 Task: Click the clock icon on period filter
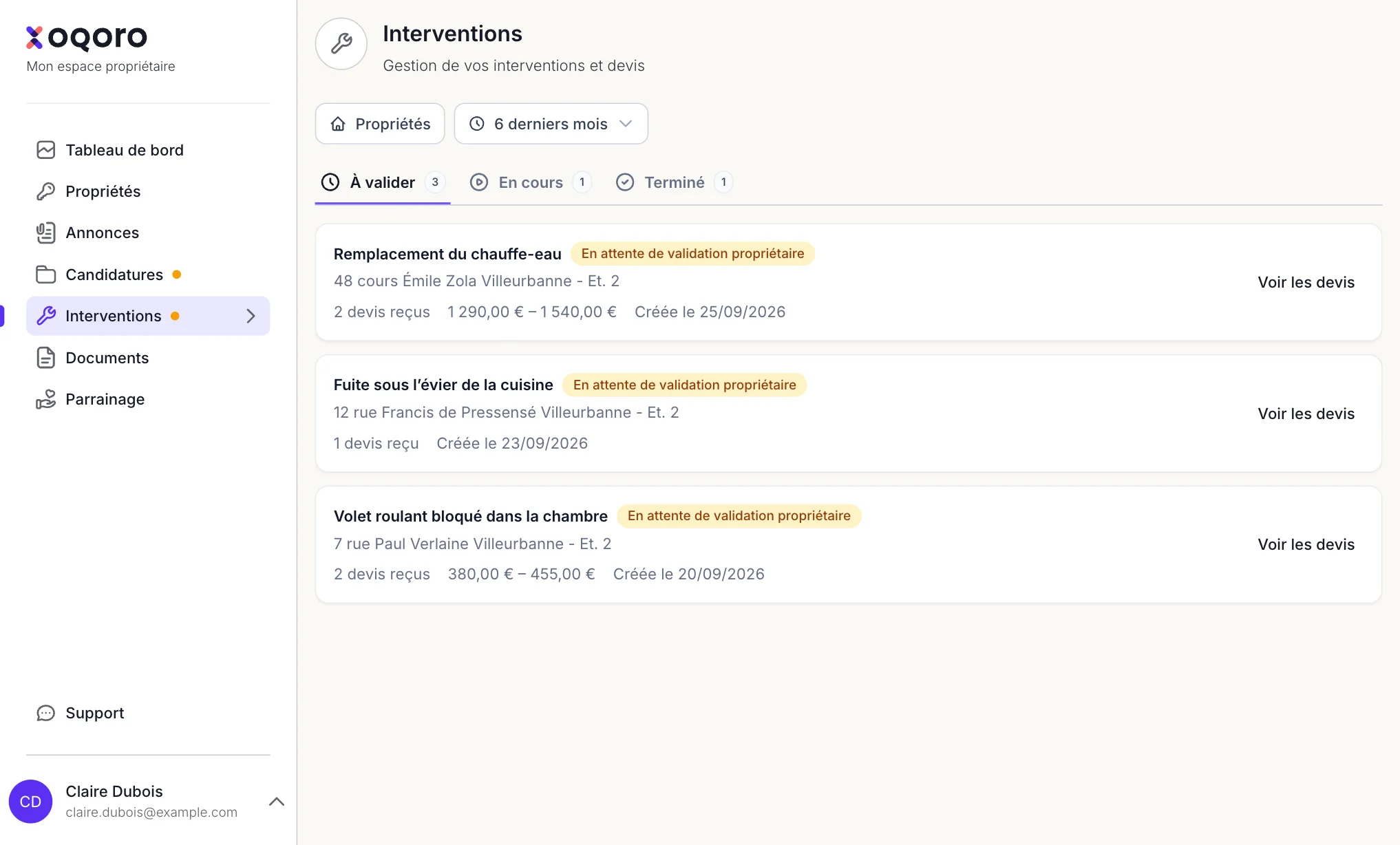(477, 124)
